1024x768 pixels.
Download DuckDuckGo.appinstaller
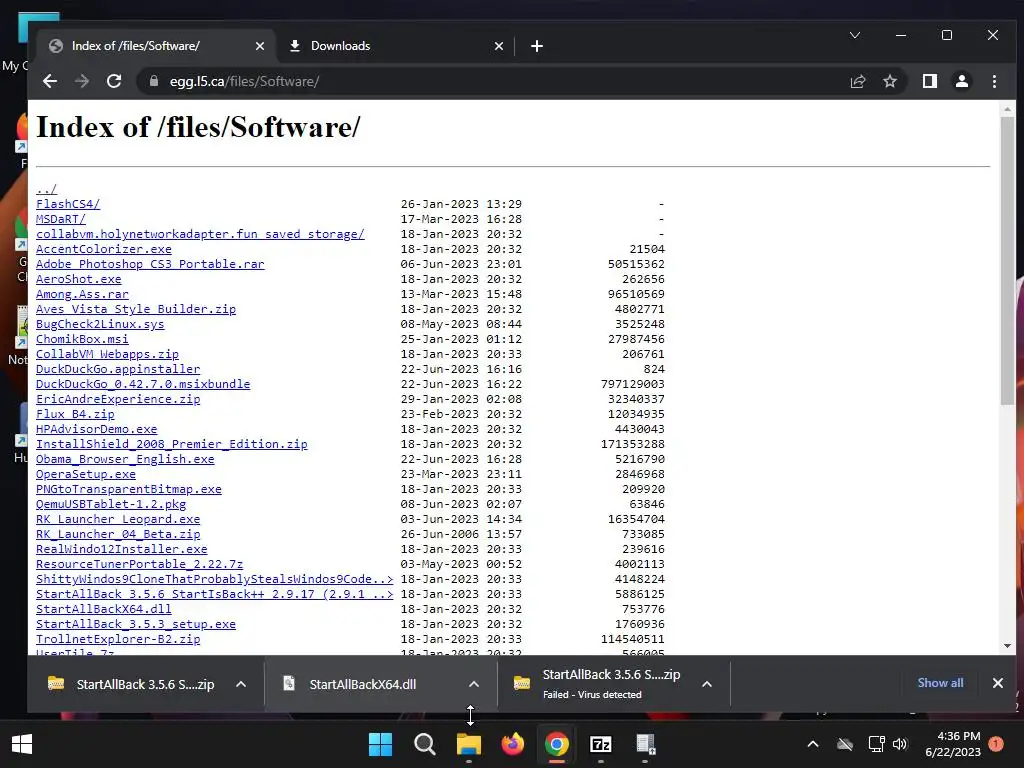pyautogui.click(x=118, y=369)
